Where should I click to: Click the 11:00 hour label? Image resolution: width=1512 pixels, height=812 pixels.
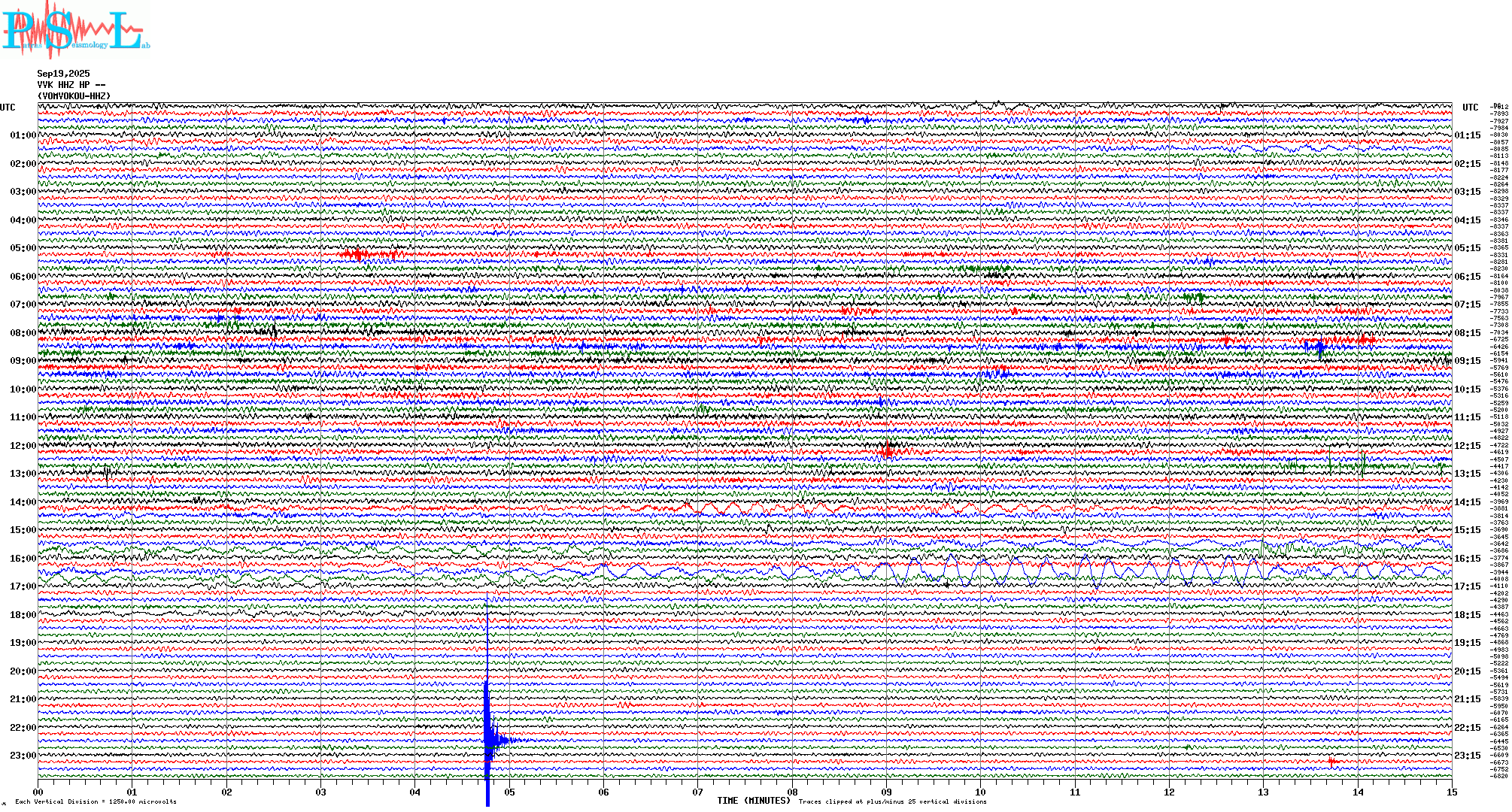coord(23,417)
